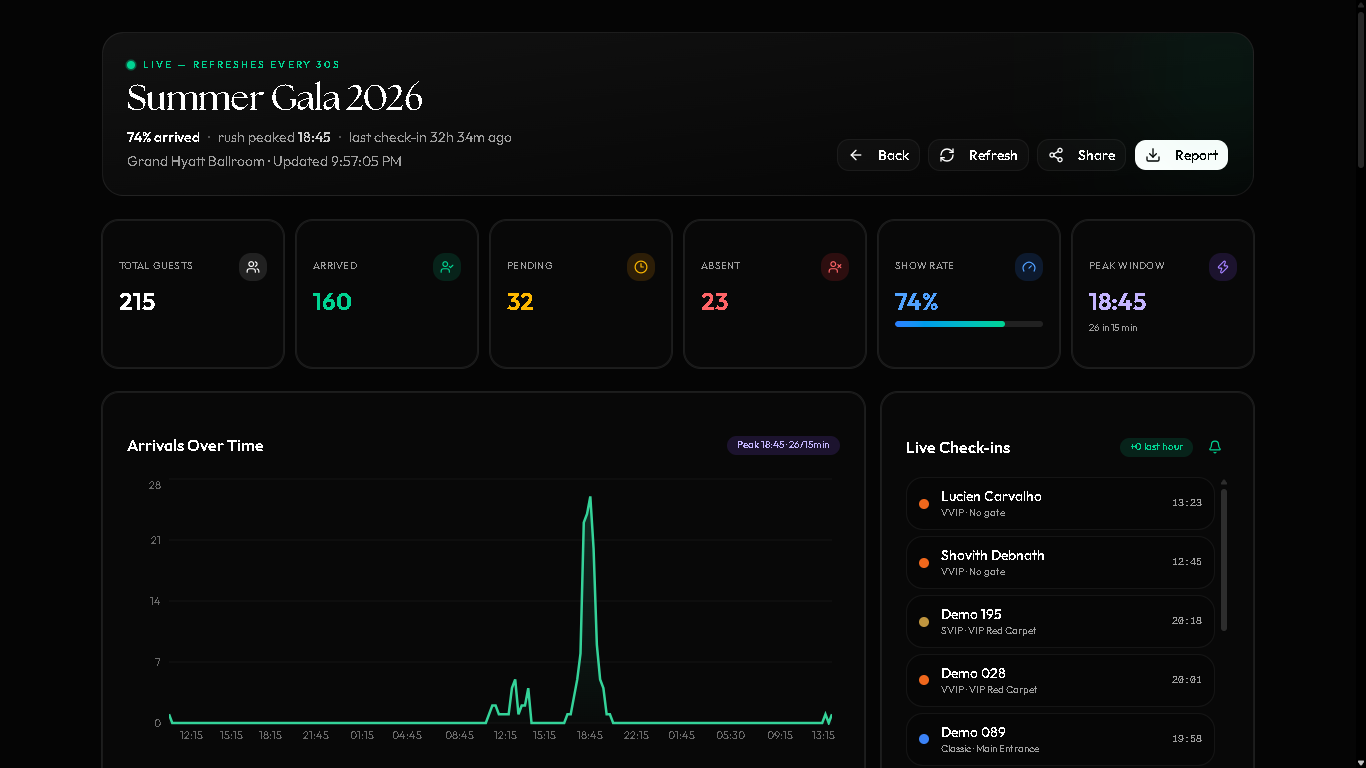
Task: Click the 'Grand Hyatt Ballroom' venue text
Action: click(x=196, y=161)
